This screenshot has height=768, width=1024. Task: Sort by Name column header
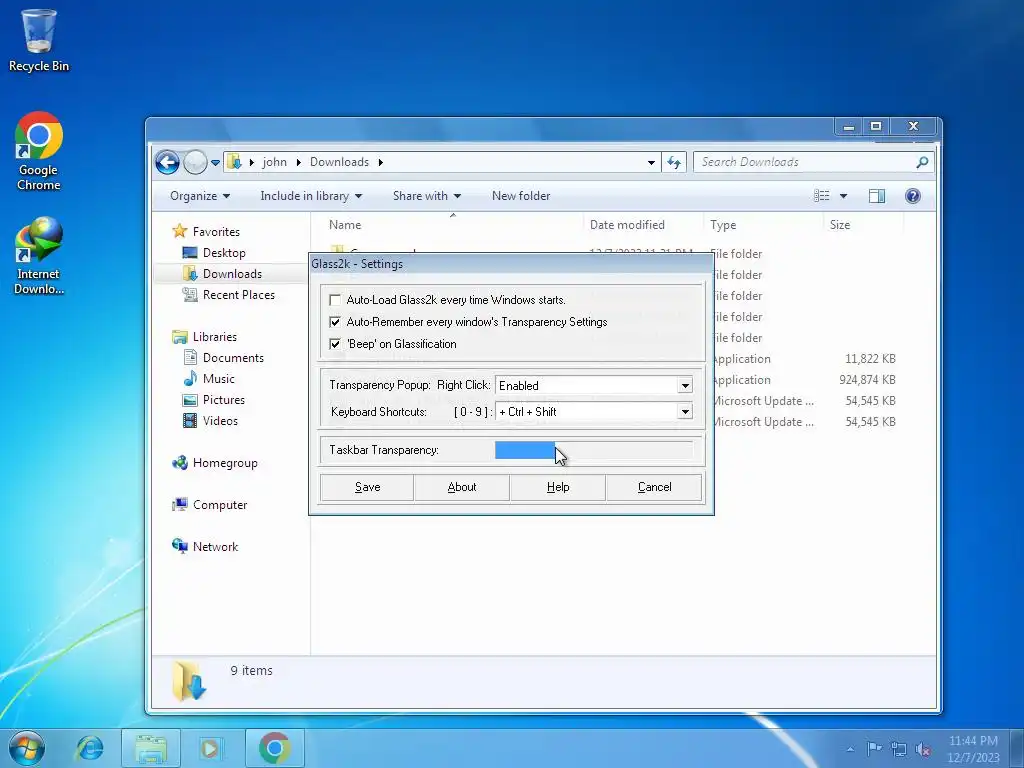pos(345,225)
